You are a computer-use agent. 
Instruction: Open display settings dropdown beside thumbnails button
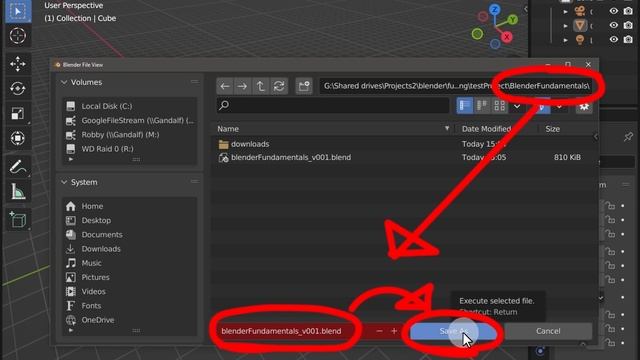click(x=517, y=106)
